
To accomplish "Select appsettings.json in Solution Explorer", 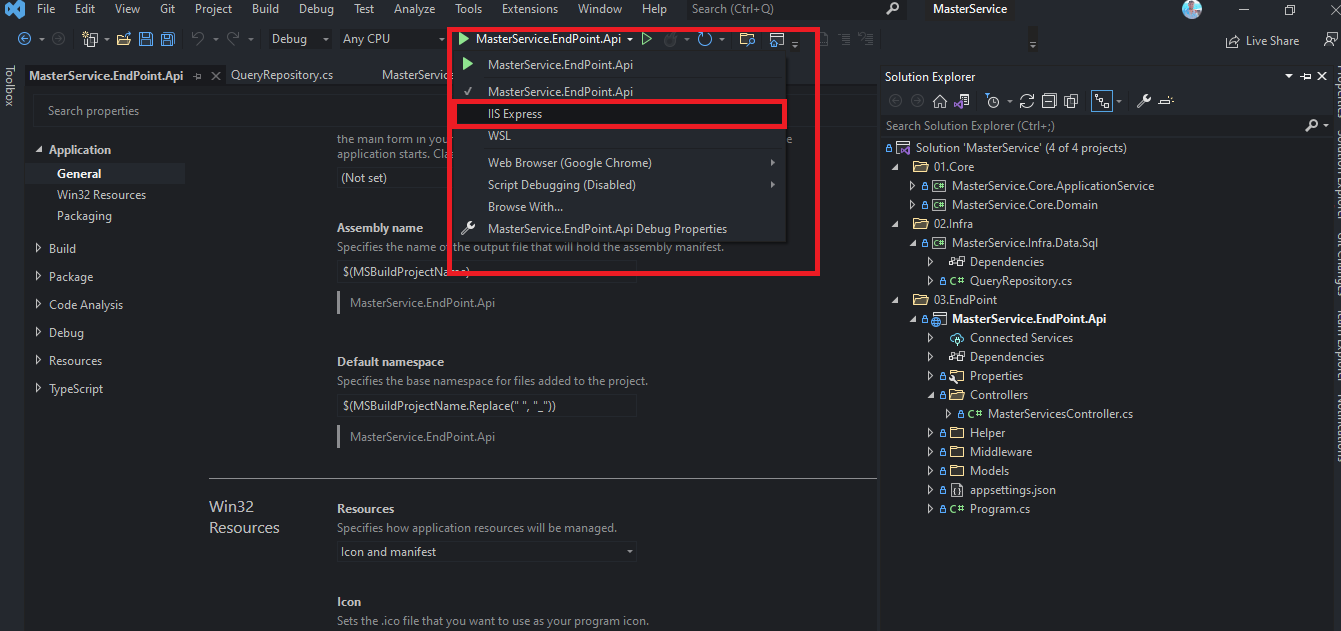I will [1012, 490].
